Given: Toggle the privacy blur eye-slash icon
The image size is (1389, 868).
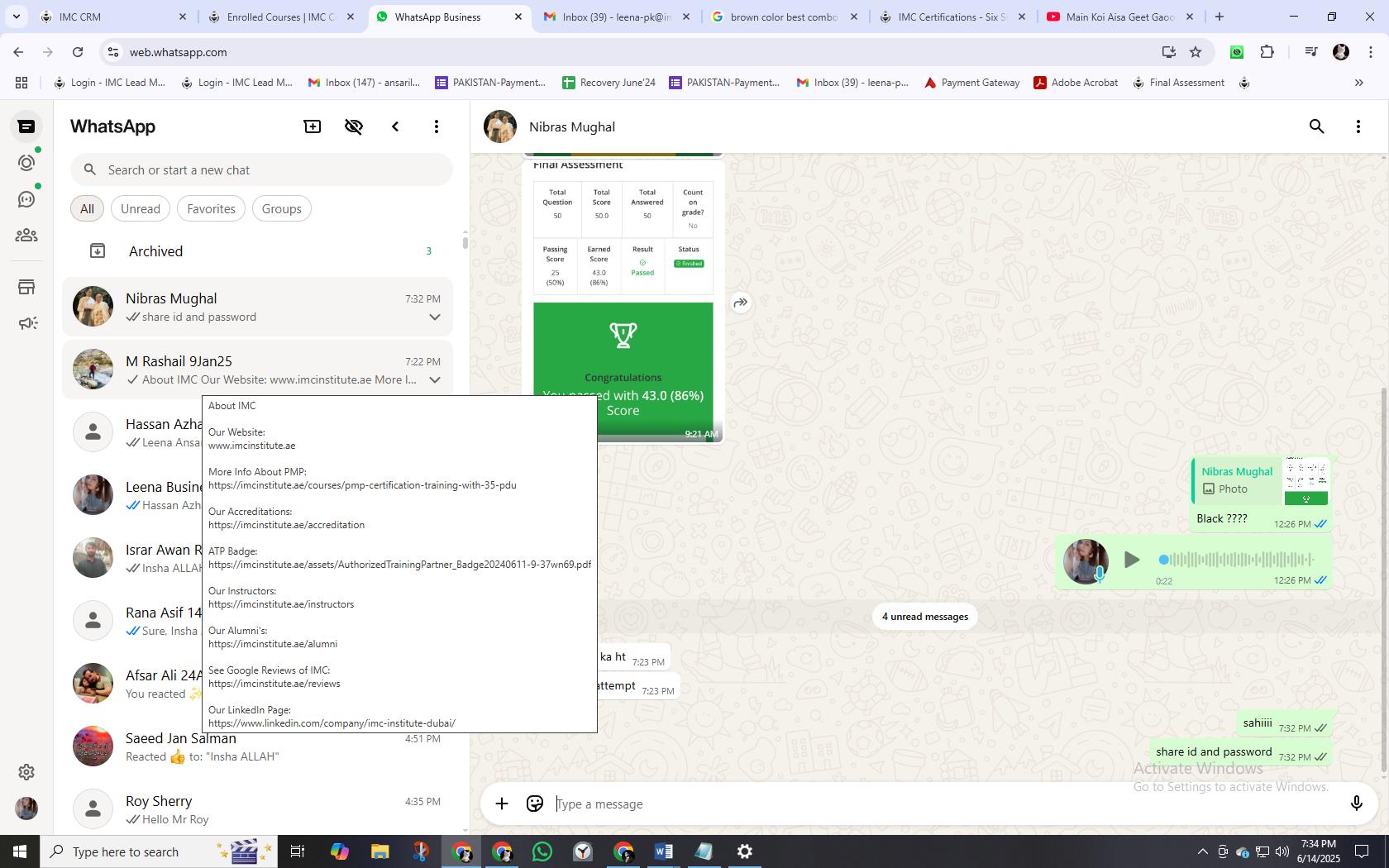Looking at the screenshot, I should coord(354,126).
